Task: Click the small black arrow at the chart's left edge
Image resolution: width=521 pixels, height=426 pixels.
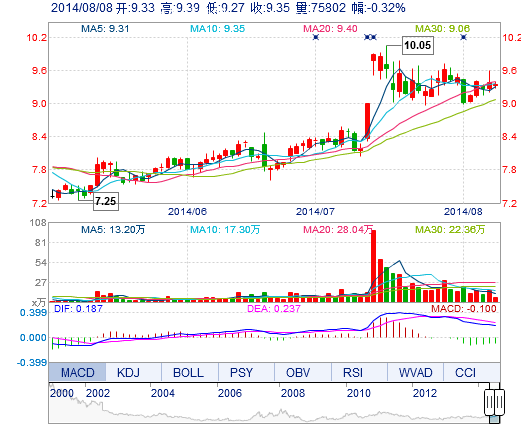Action: pos(52,194)
